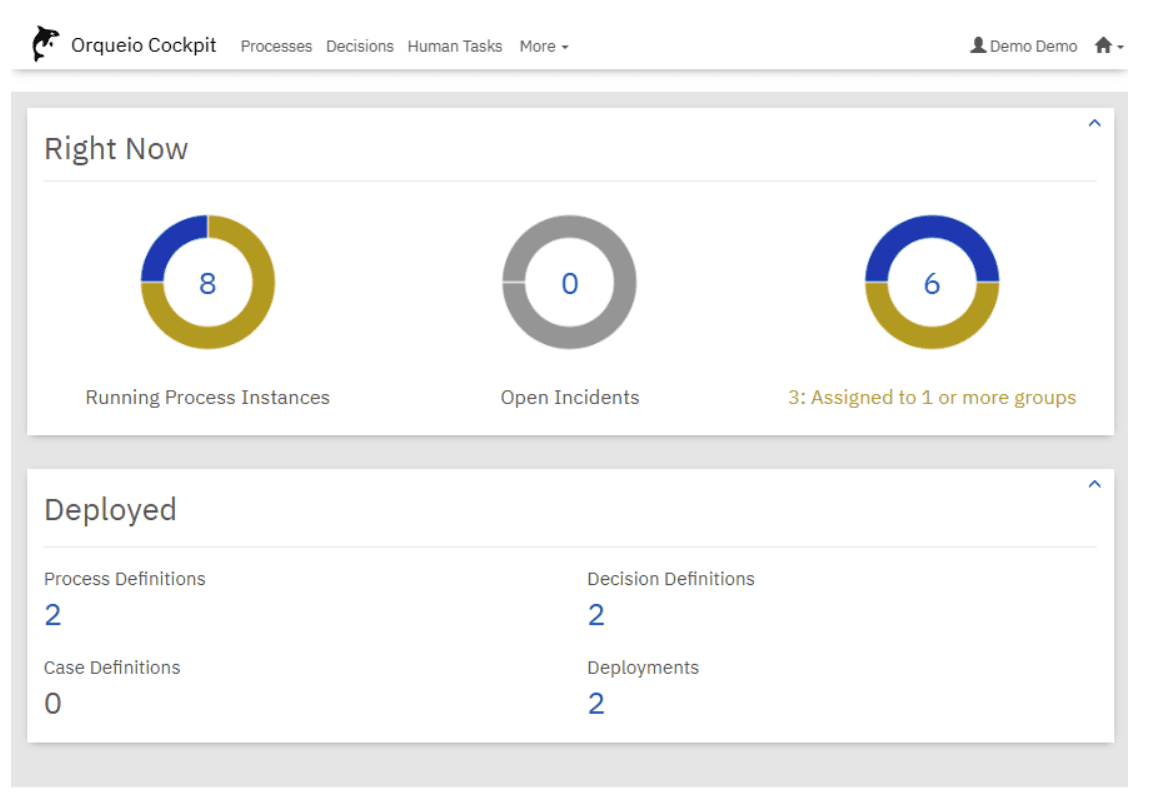1174x808 pixels.
Task: Click the Decision Definitions label
Action: coord(671,579)
